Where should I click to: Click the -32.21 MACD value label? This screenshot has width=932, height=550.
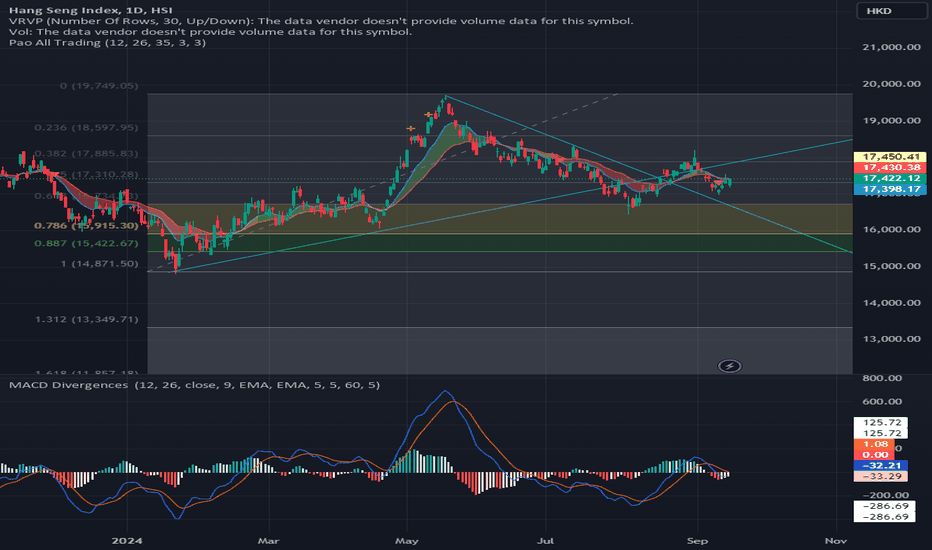(881, 466)
